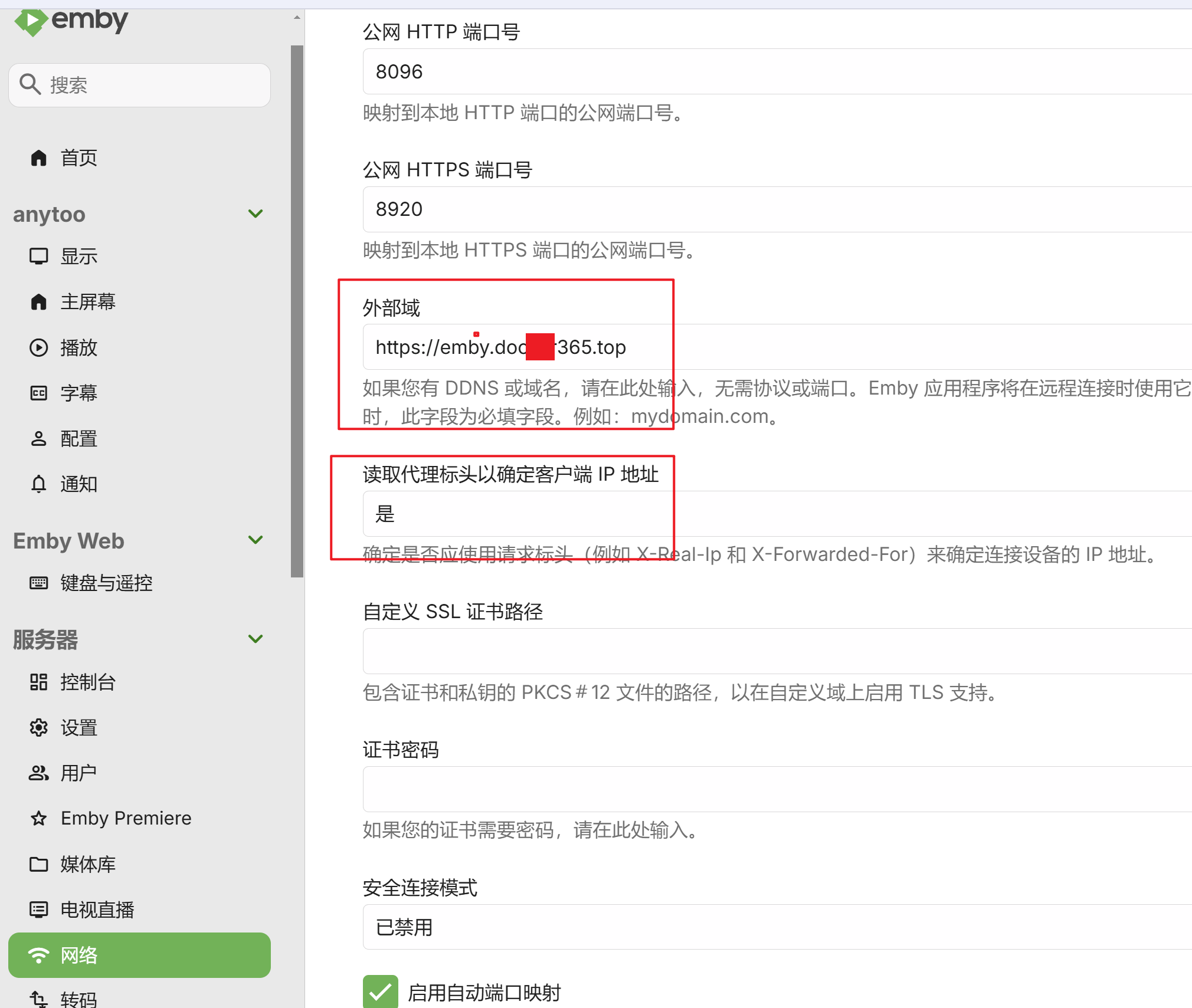Click the sidebar vertical scrollbar
The width and height of the screenshot is (1192, 1008).
tap(297, 311)
